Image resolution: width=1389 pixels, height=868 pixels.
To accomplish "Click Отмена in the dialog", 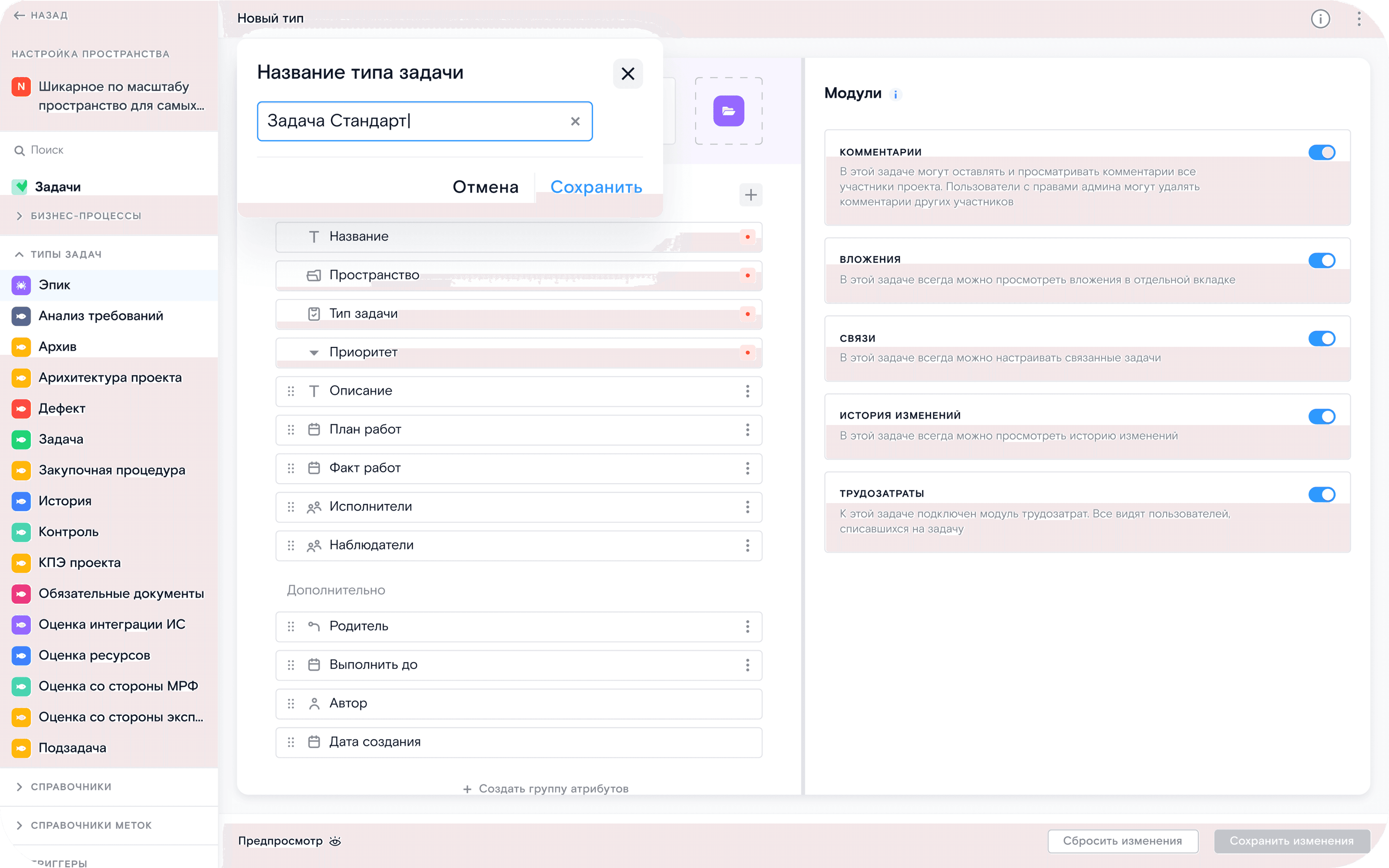I will [485, 187].
